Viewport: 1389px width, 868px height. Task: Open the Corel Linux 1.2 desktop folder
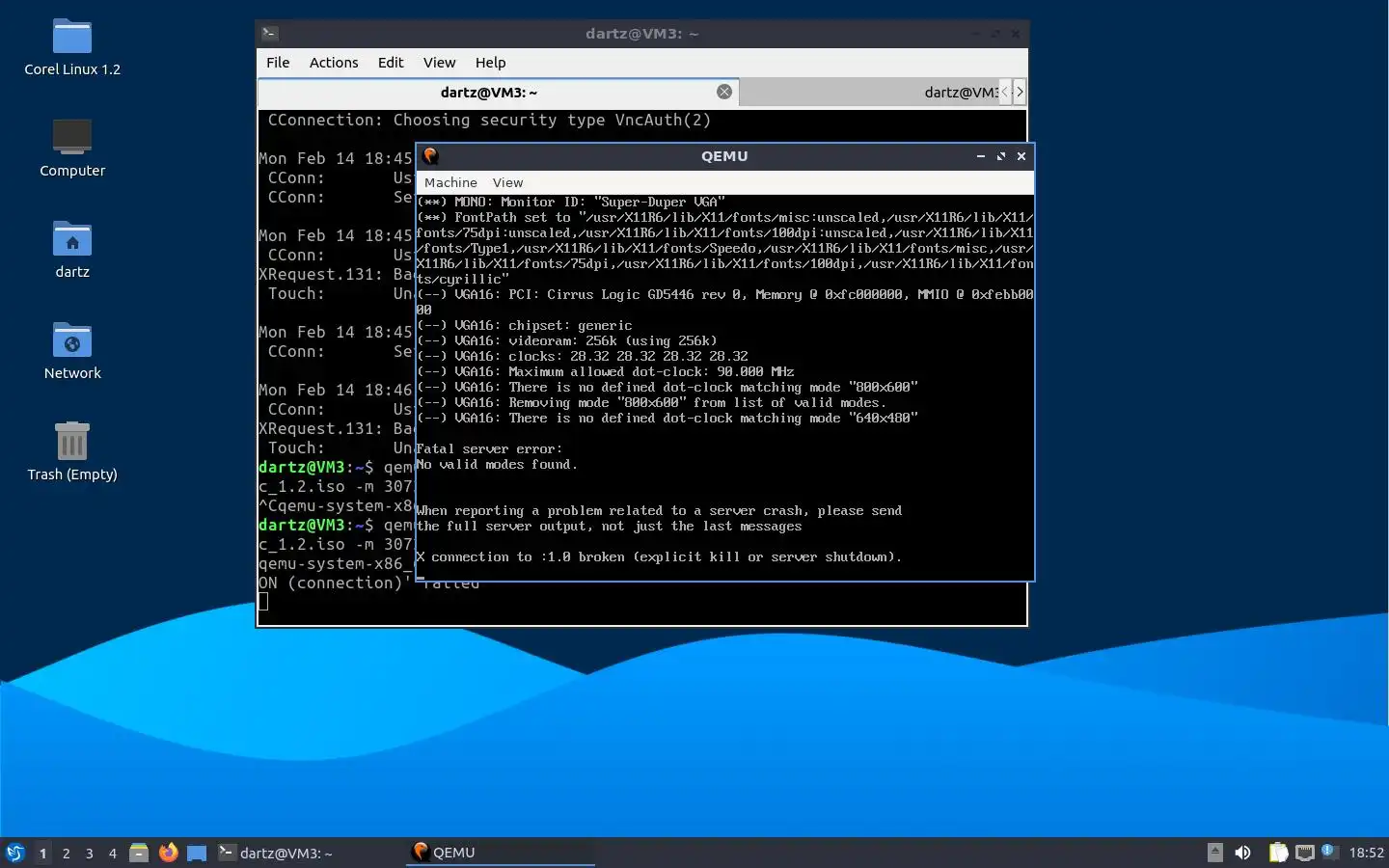click(x=72, y=46)
